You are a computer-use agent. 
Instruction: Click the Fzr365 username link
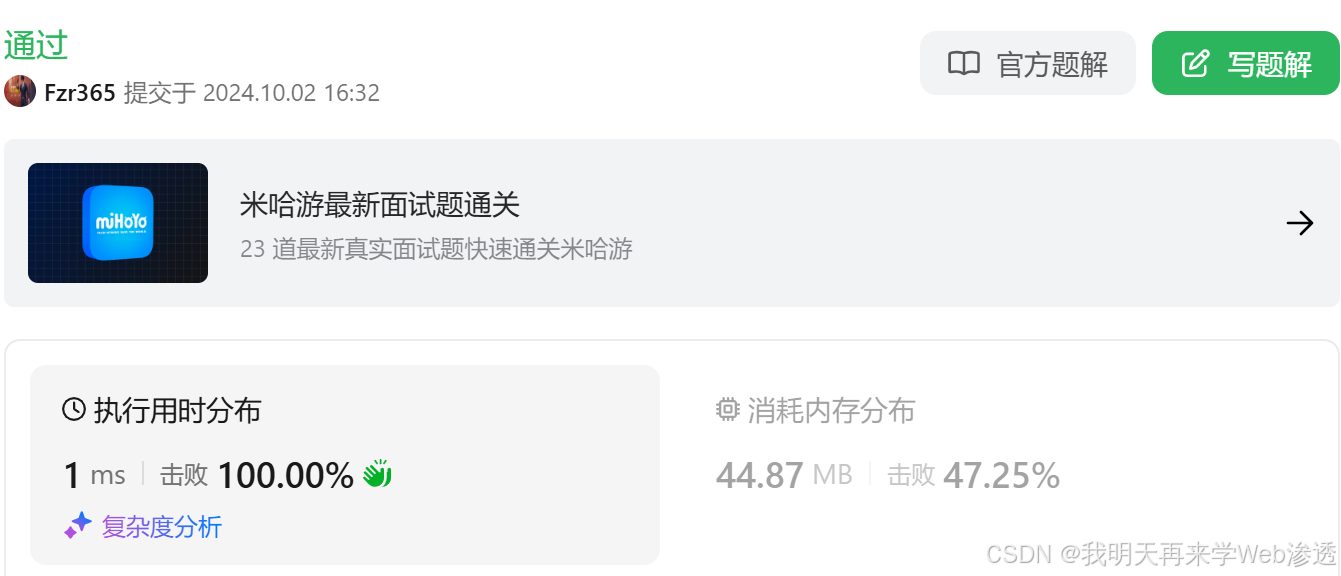pyautogui.click(x=80, y=93)
